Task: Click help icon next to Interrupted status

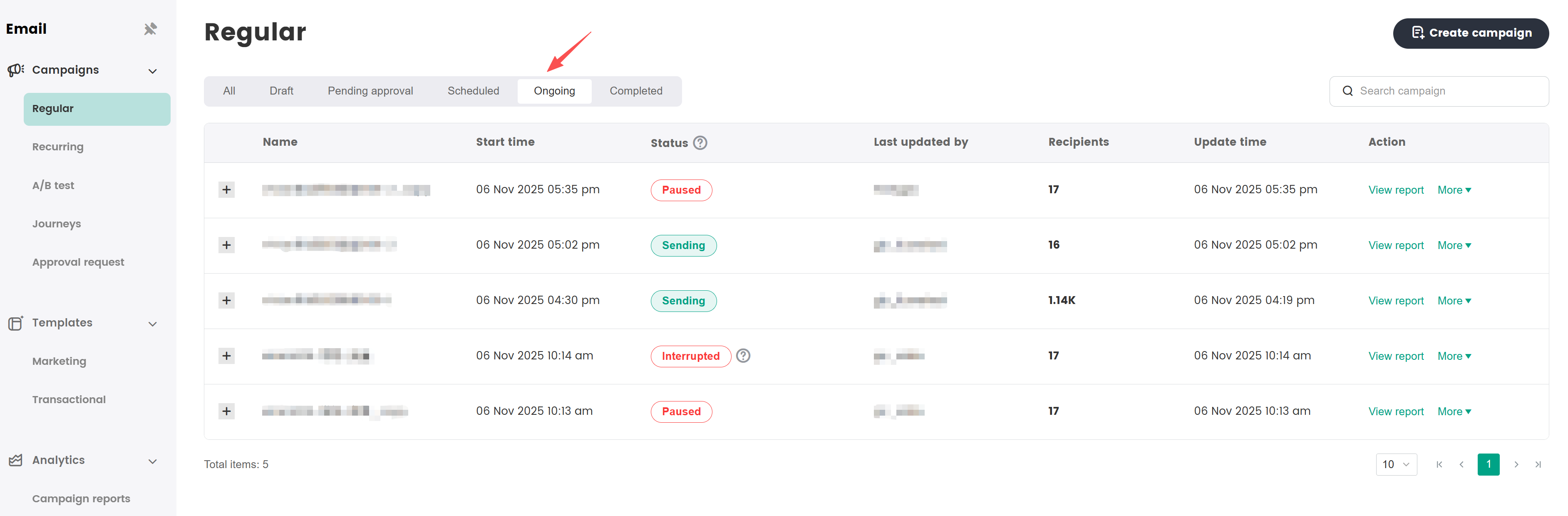Action: point(743,356)
